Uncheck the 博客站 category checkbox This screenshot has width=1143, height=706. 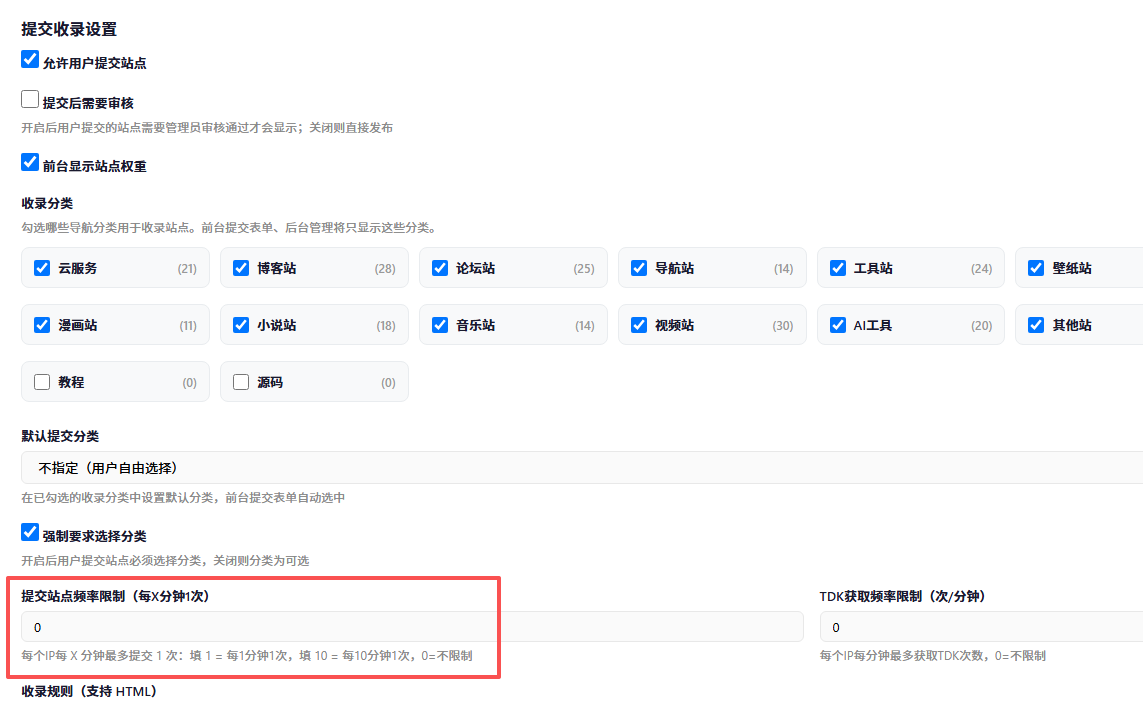pyautogui.click(x=241, y=268)
